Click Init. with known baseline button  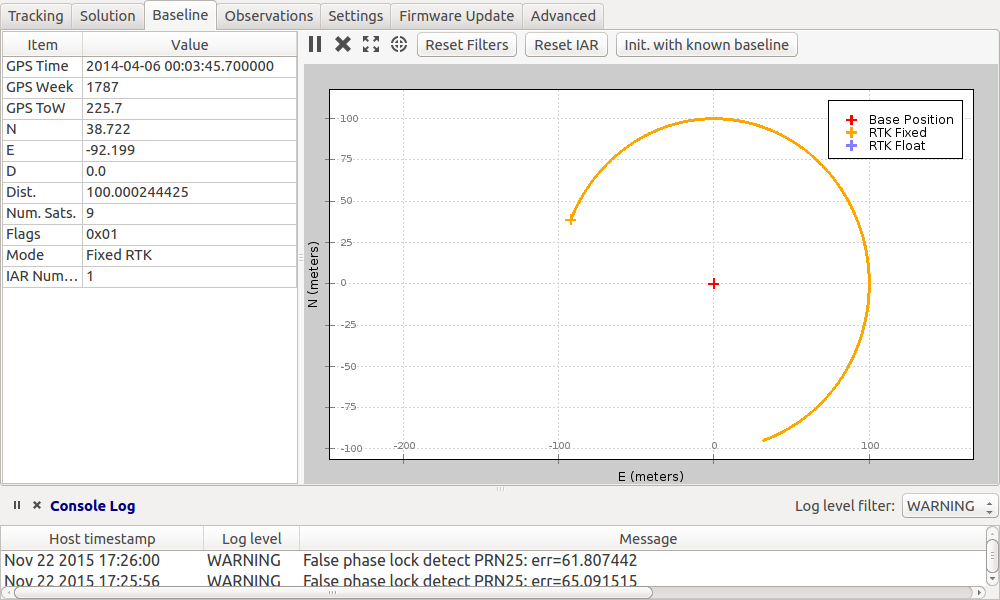[707, 45]
